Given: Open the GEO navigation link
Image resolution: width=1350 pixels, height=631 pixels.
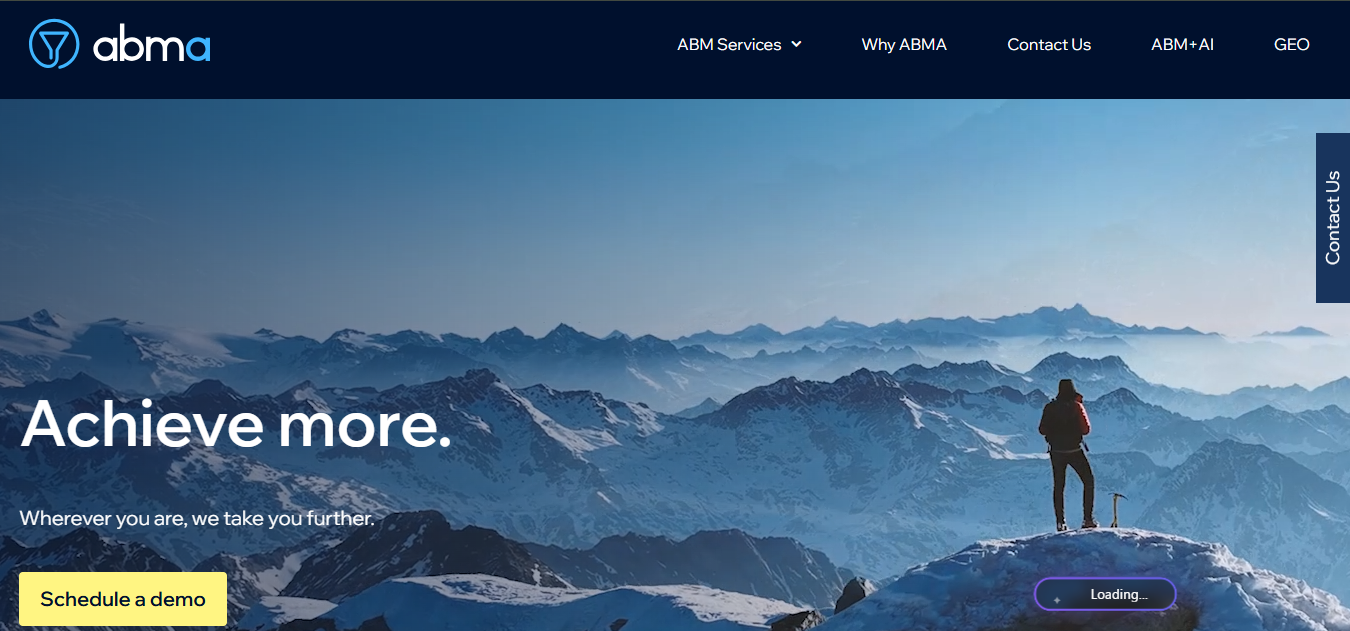Looking at the screenshot, I should [x=1292, y=44].
